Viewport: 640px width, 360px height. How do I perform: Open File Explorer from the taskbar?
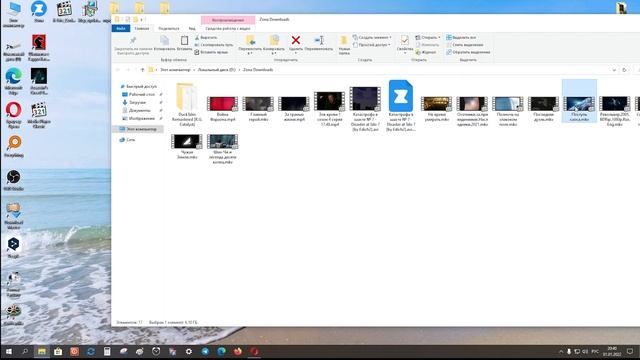tap(42, 351)
